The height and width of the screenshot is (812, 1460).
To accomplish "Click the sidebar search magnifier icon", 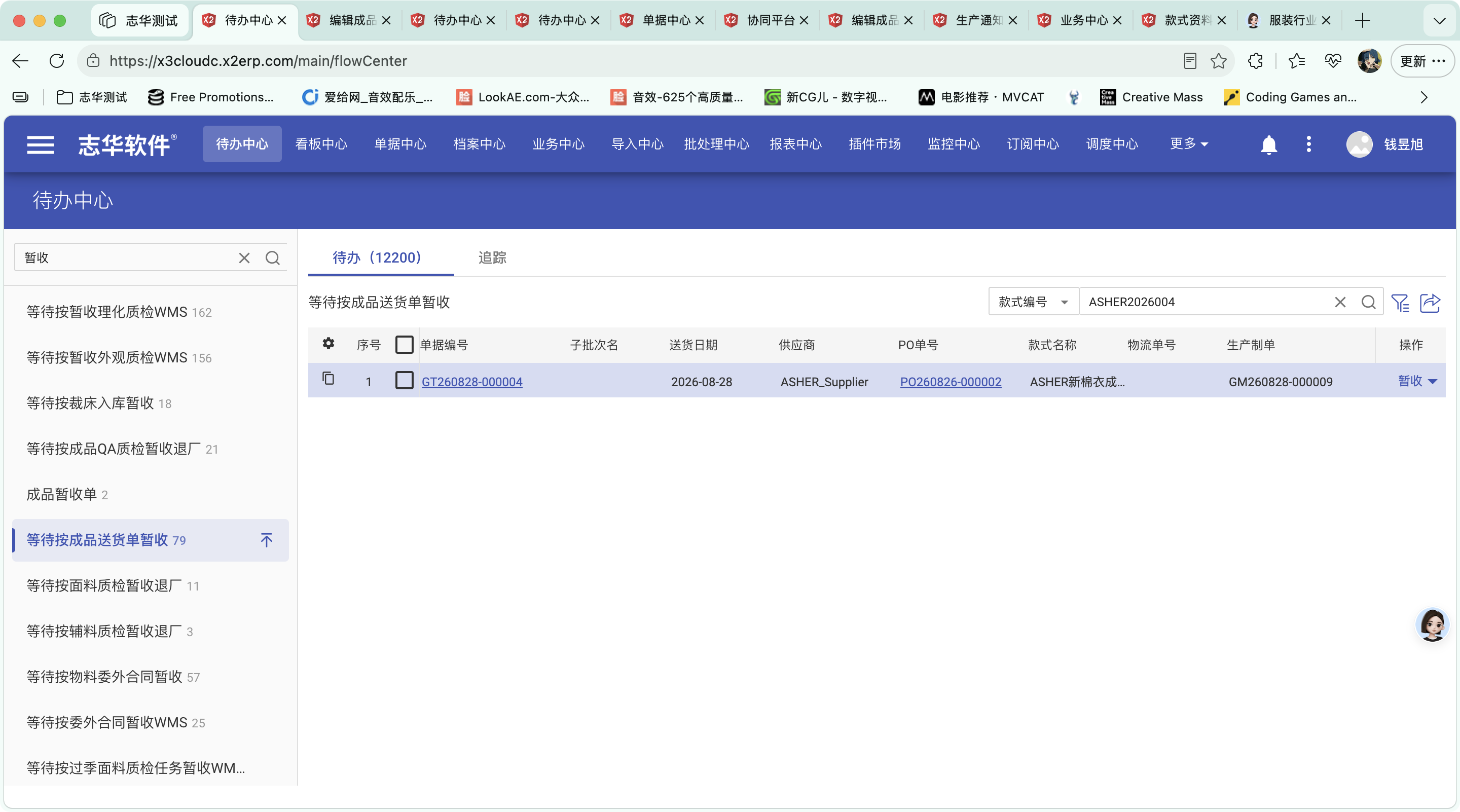I will [x=273, y=258].
